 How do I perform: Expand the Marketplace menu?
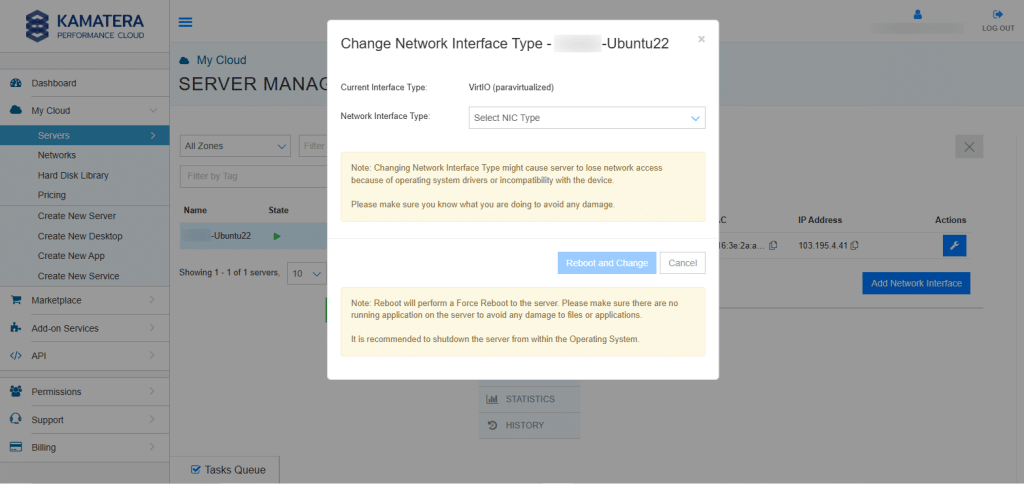pos(82,300)
